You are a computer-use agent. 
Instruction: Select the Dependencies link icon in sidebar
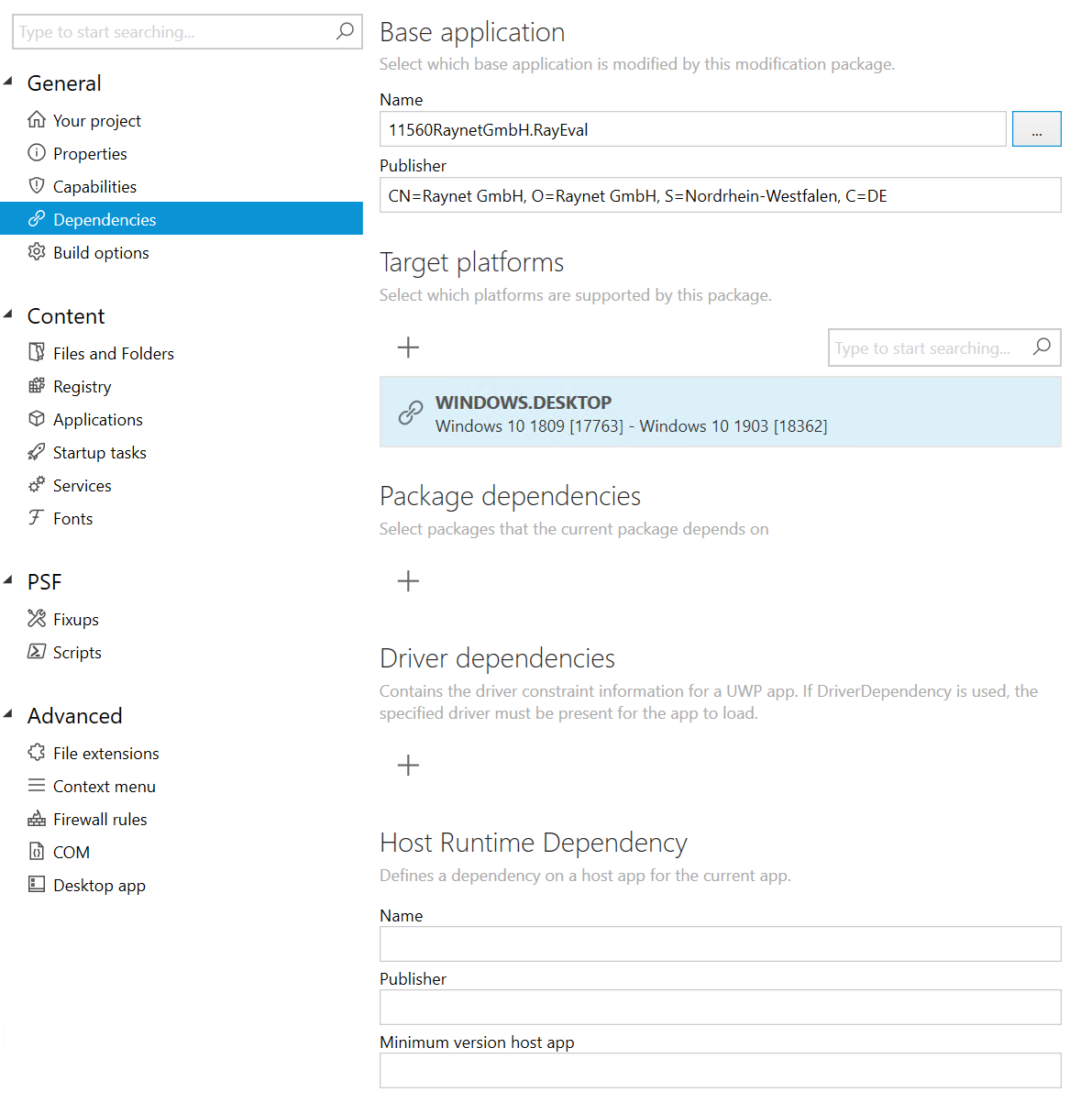[x=37, y=218]
